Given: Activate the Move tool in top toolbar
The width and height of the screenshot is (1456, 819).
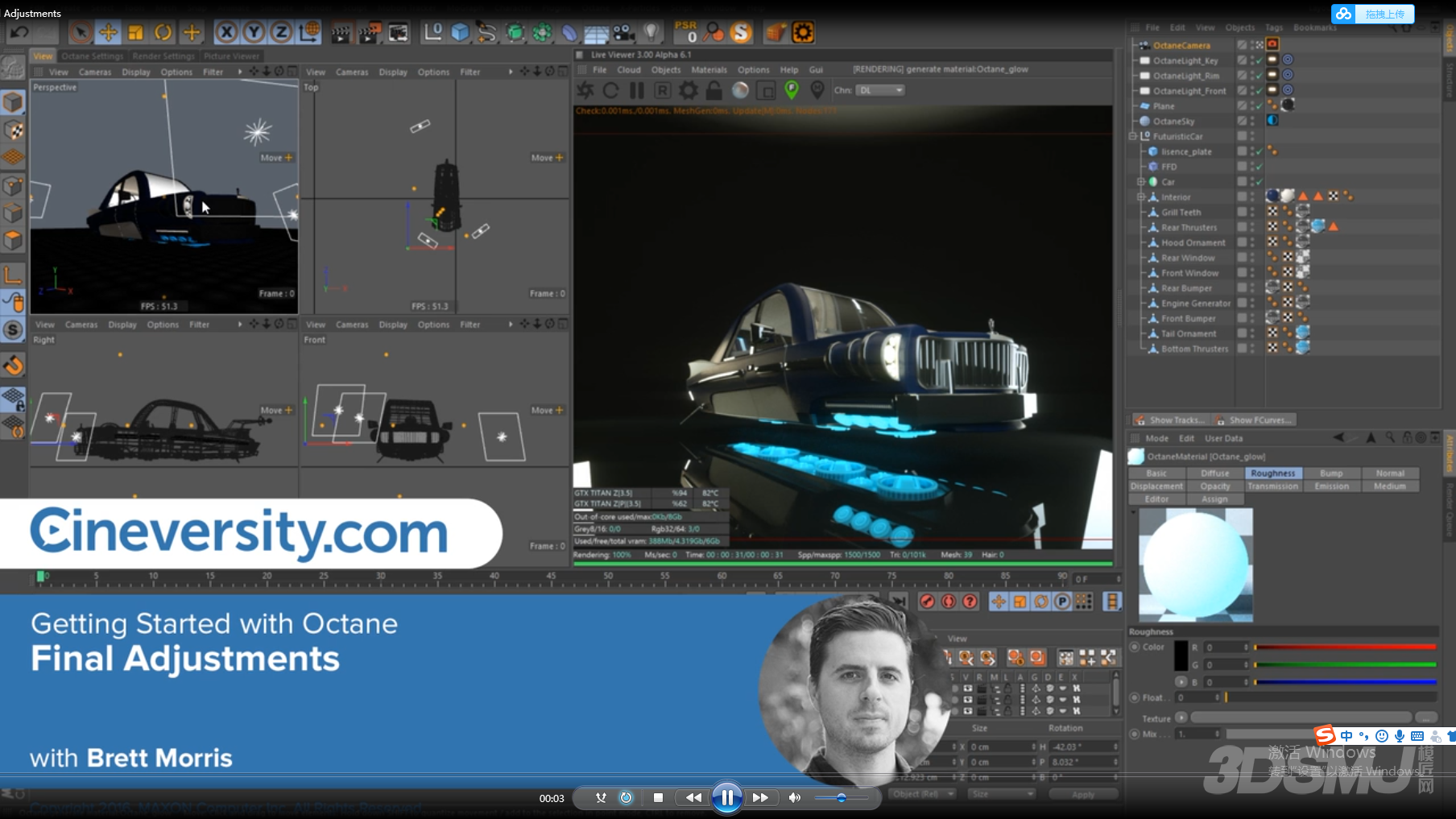Looking at the screenshot, I should (108, 32).
